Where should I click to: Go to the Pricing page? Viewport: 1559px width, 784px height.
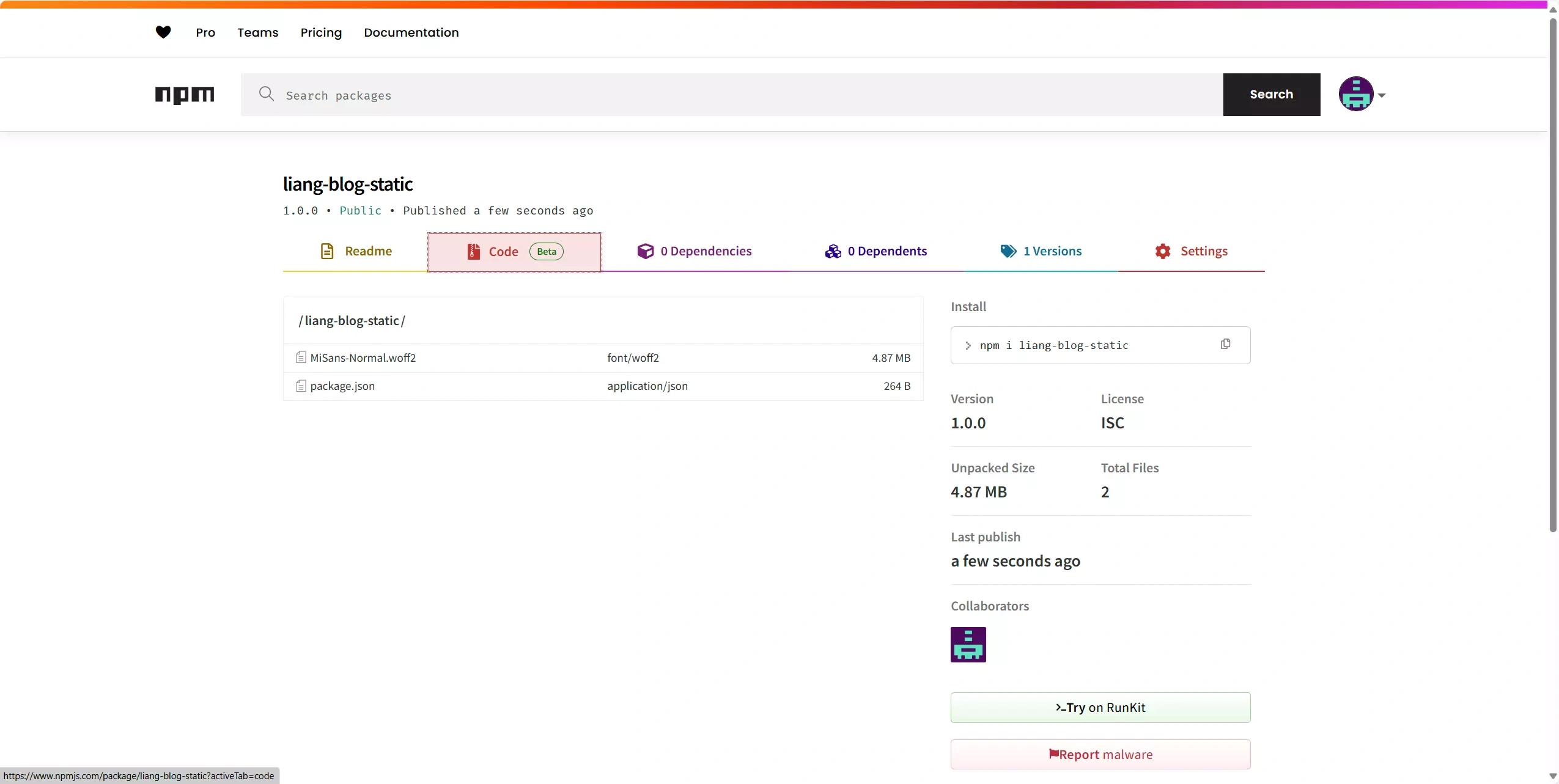(x=321, y=32)
